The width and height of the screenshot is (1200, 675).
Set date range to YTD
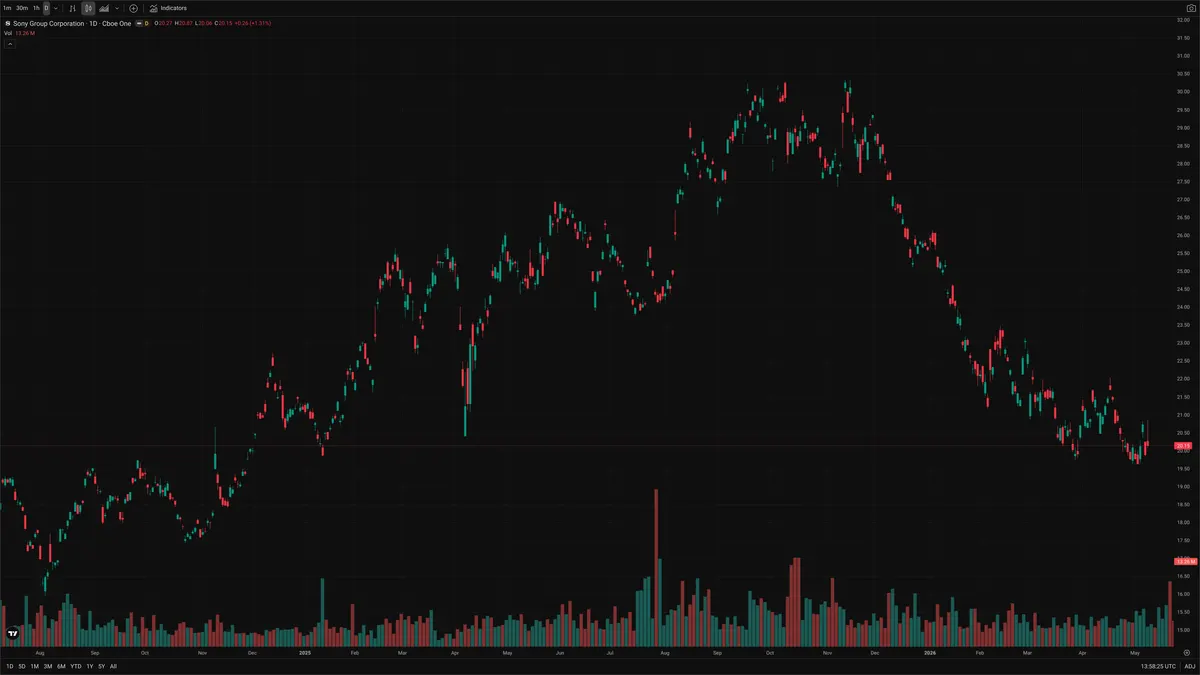tap(76, 666)
